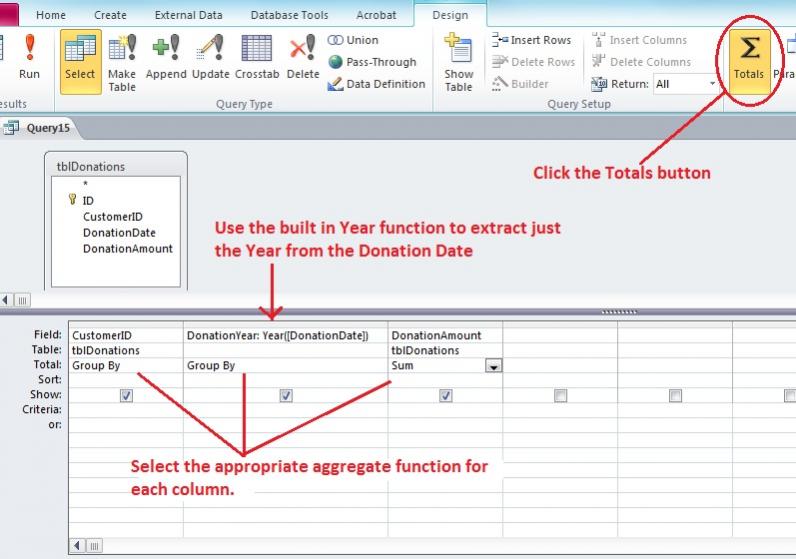
Task: Click Insert Columns in Query Setup
Action: (639, 40)
